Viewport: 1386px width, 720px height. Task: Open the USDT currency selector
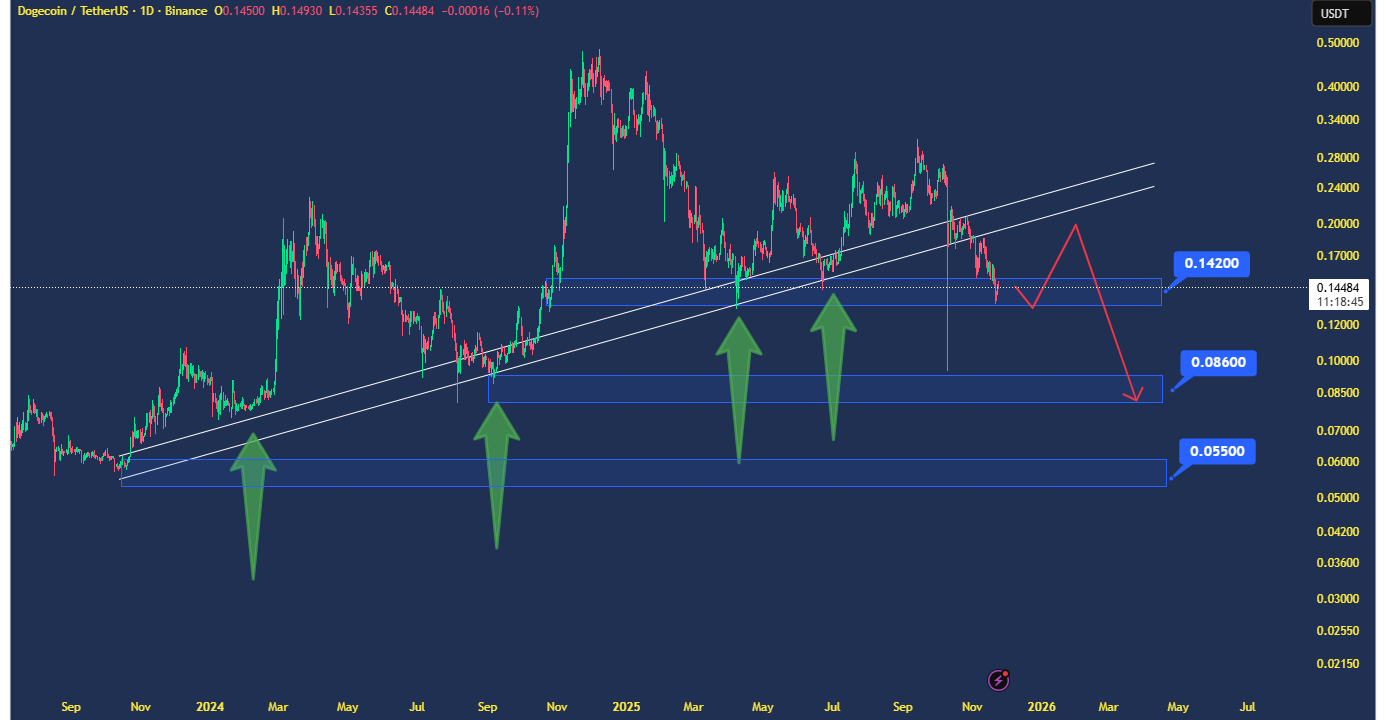point(1334,14)
